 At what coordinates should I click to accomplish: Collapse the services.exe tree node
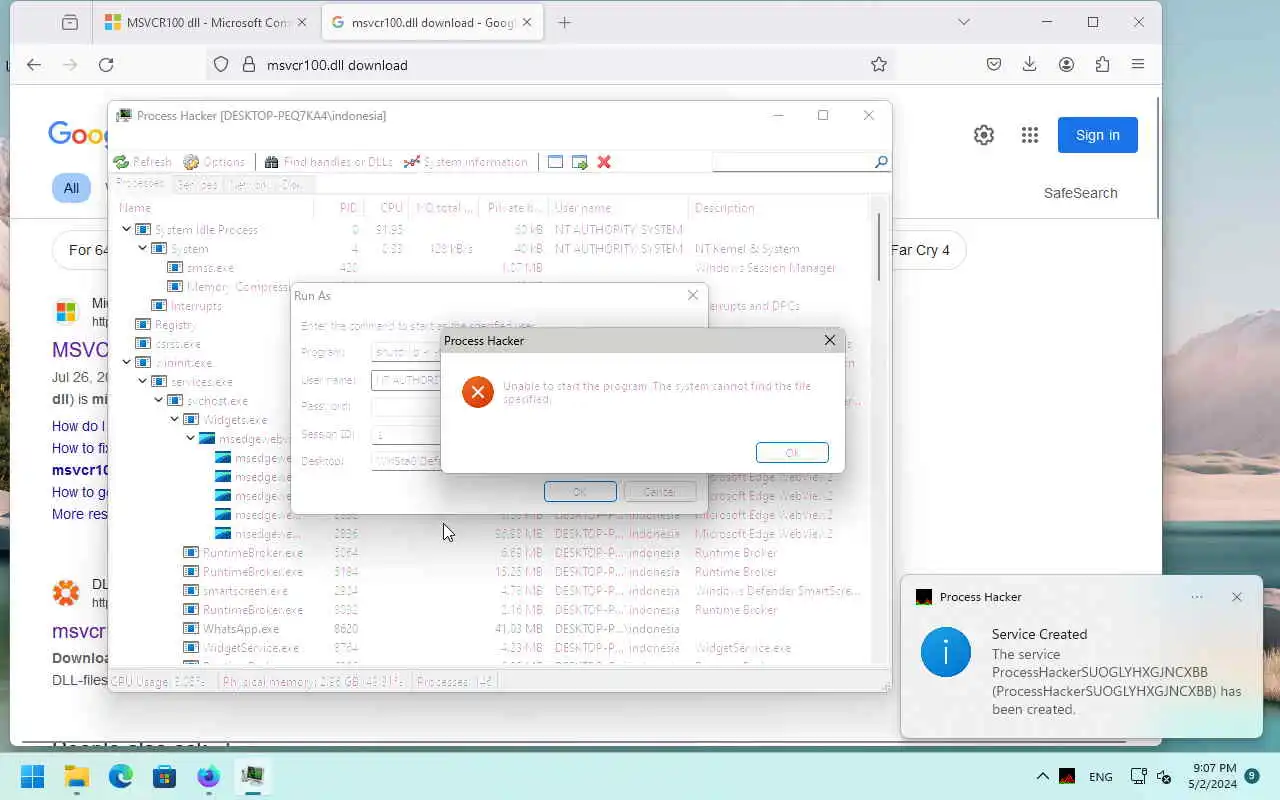click(142, 382)
